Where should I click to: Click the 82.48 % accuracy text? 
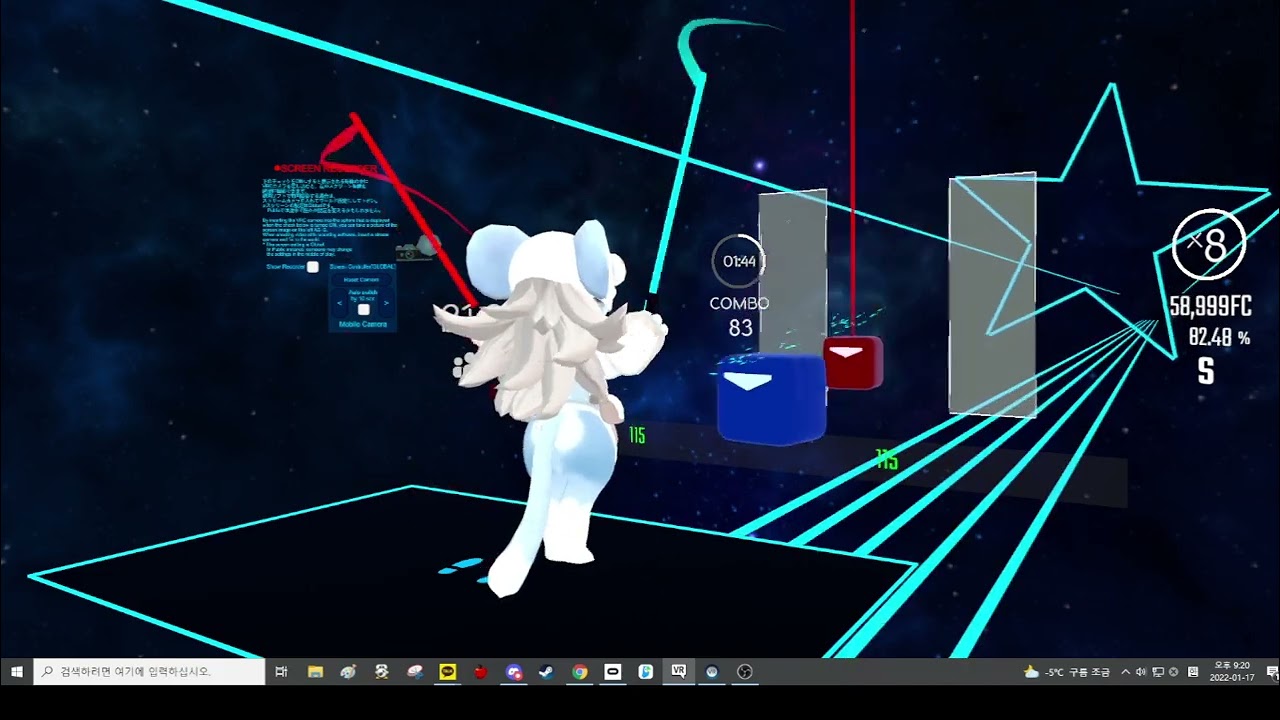pyautogui.click(x=1219, y=338)
